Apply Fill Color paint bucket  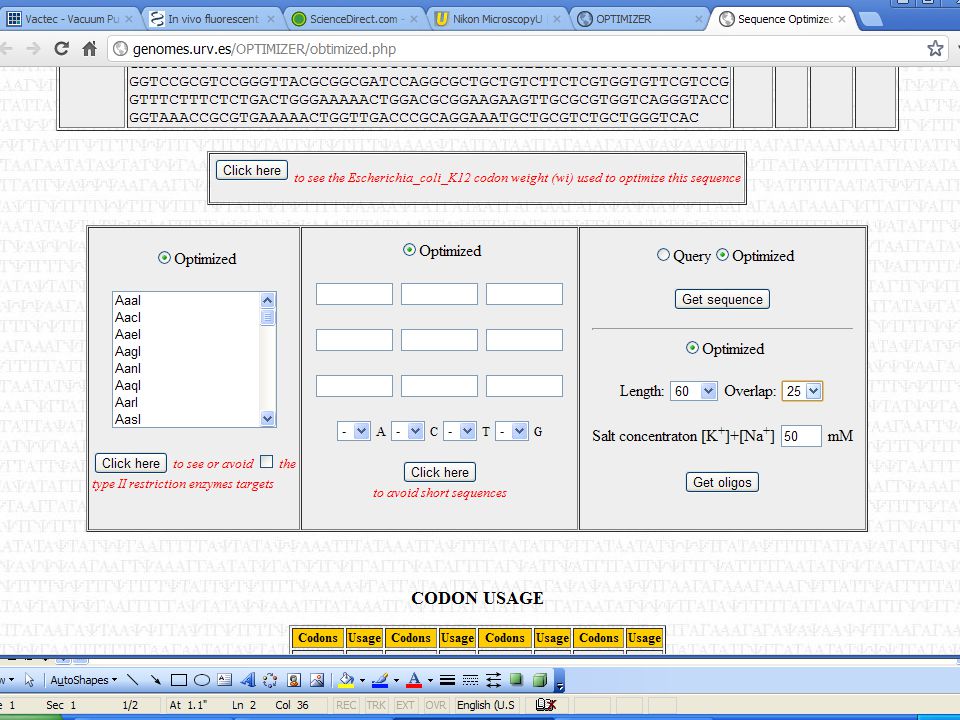[x=347, y=680]
